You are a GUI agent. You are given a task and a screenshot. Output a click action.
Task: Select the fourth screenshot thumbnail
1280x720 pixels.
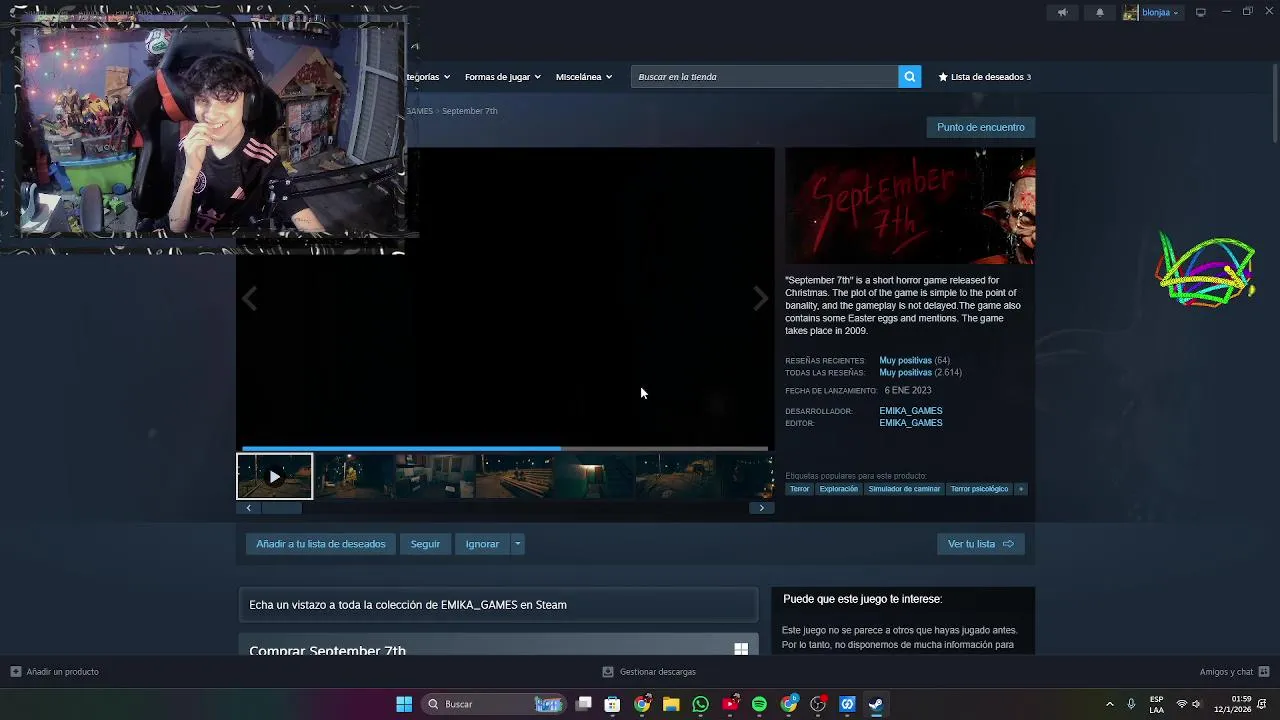(x=514, y=476)
